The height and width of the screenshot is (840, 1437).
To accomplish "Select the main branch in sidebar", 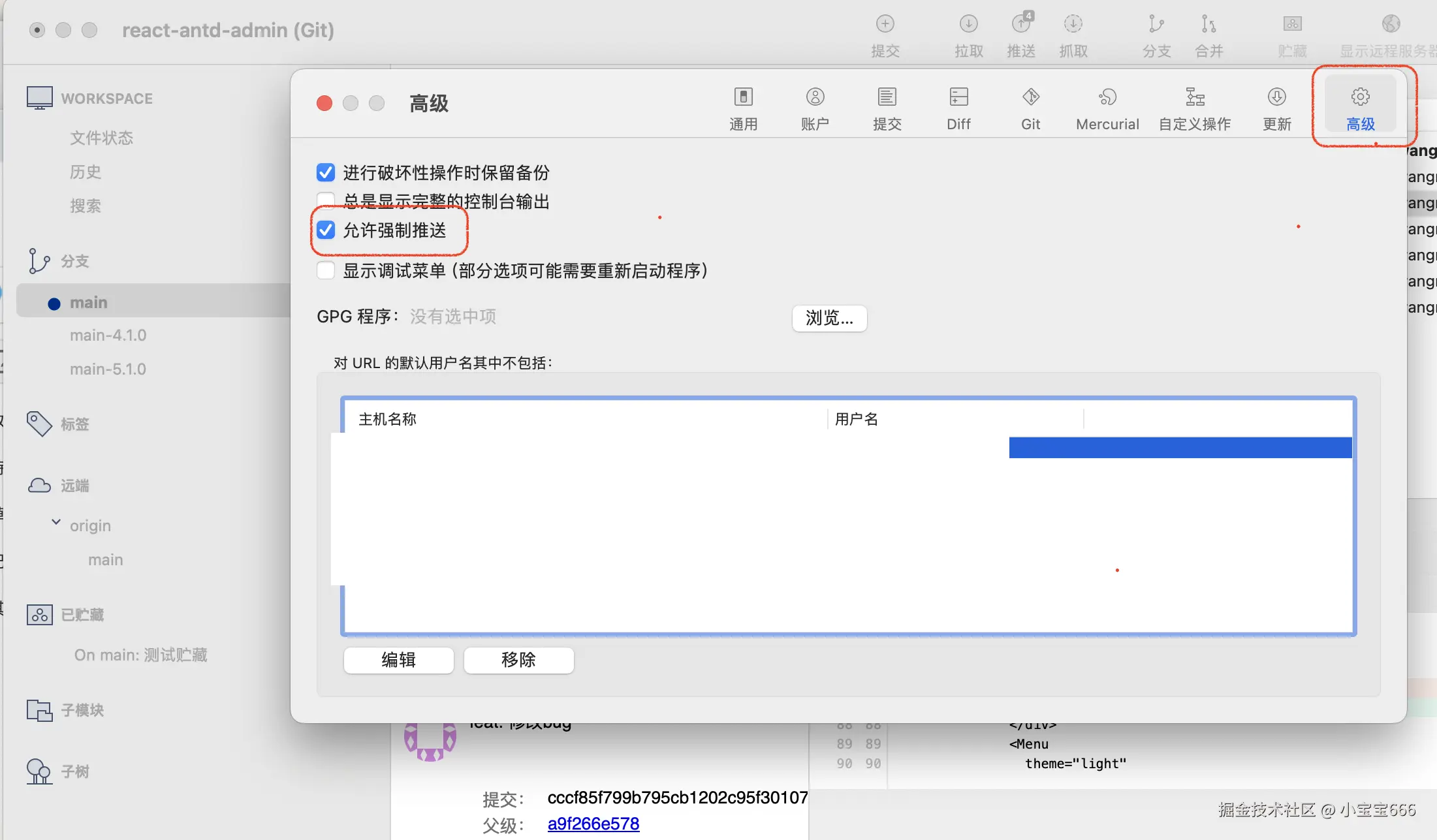I will (x=87, y=302).
